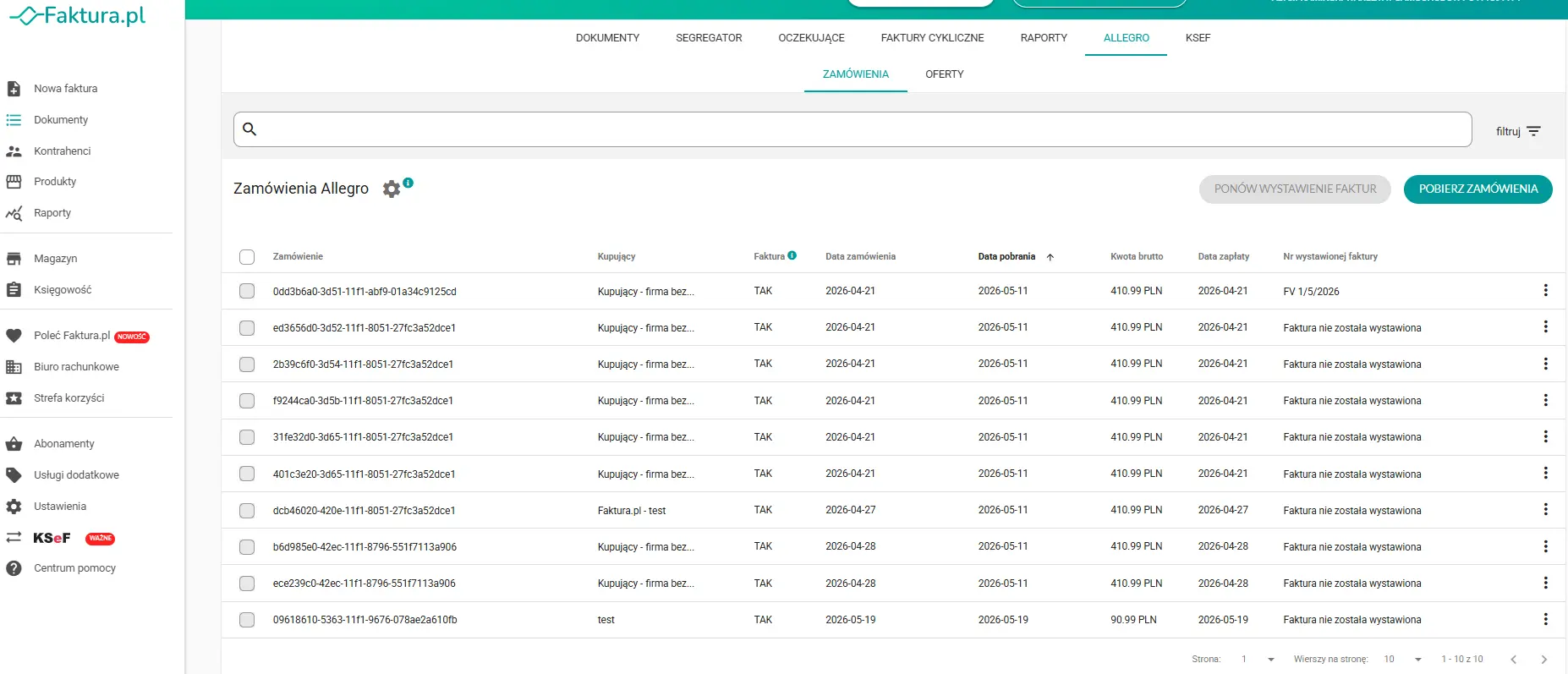Viewport: 1568px width, 674px height.
Task: Click the Ustawienia gear icon in sidebar
Action: point(14,507)
